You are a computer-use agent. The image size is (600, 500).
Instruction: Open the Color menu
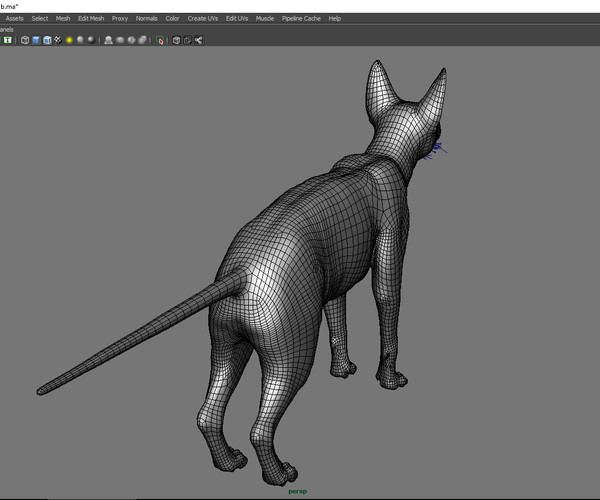pos(172,18)
